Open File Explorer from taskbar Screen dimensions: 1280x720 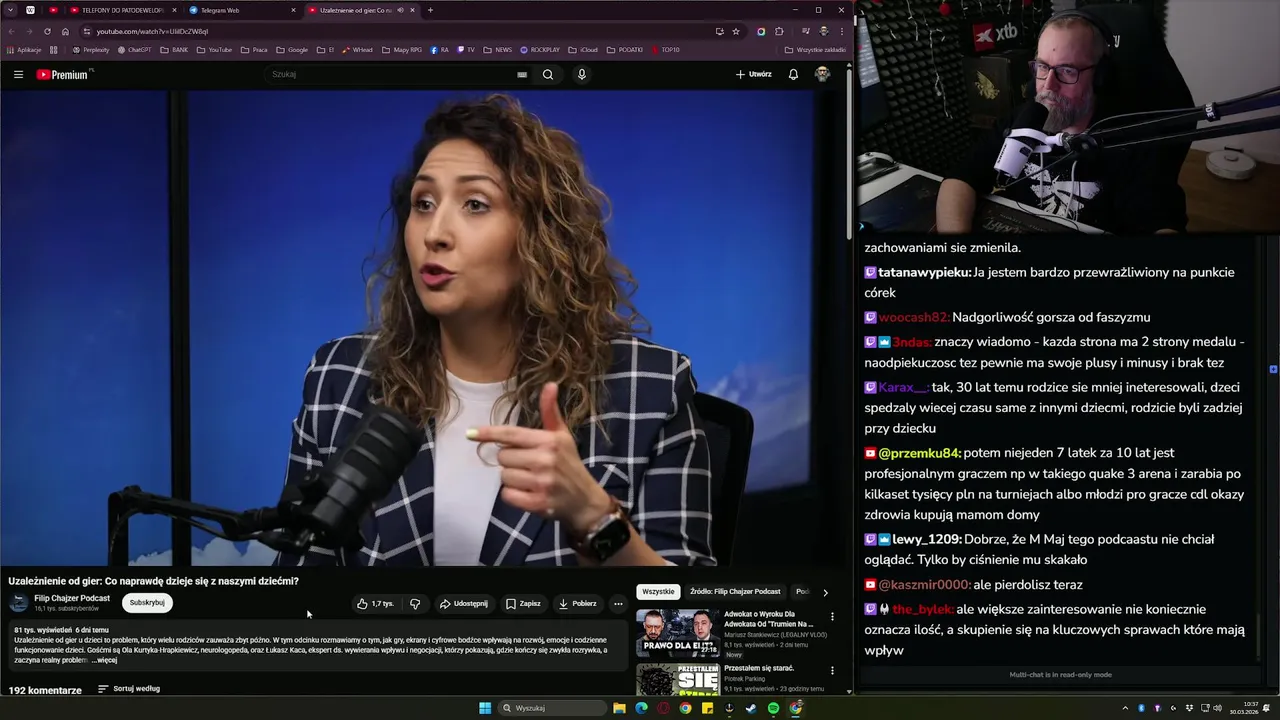620,708
